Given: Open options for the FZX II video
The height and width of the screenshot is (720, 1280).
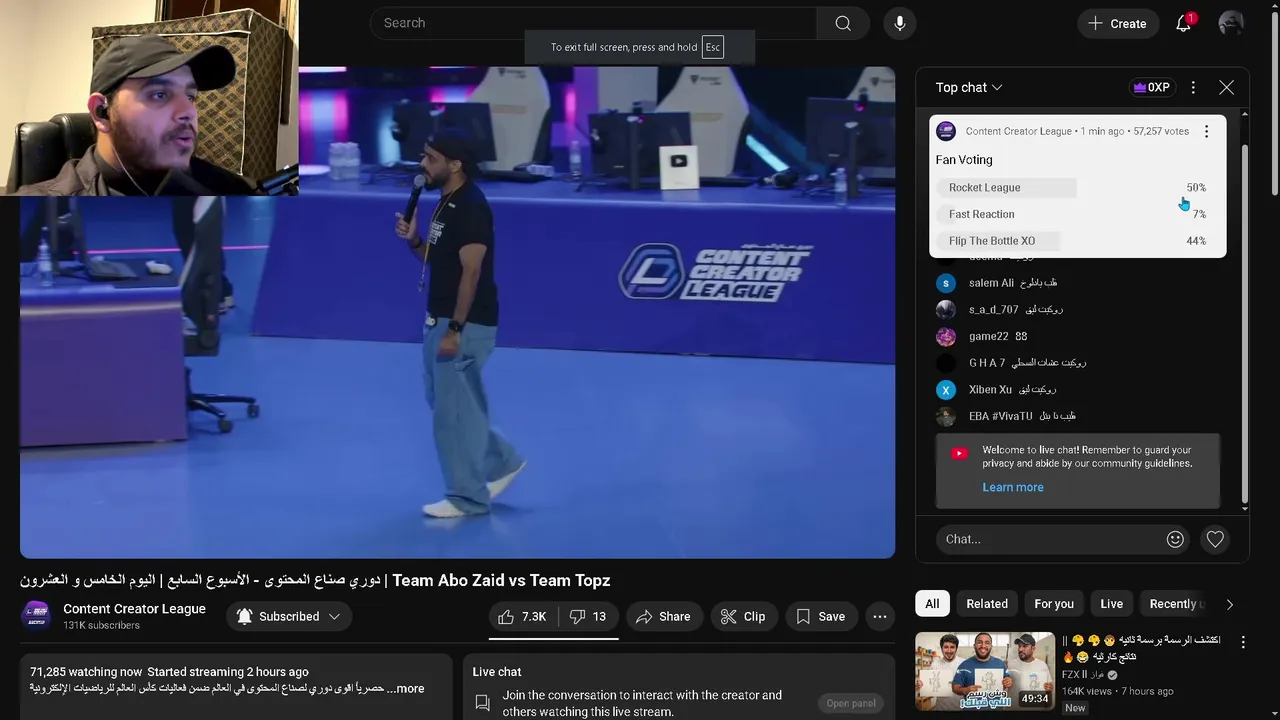Looking at the screenshot, I should [x=1243, y=642].
